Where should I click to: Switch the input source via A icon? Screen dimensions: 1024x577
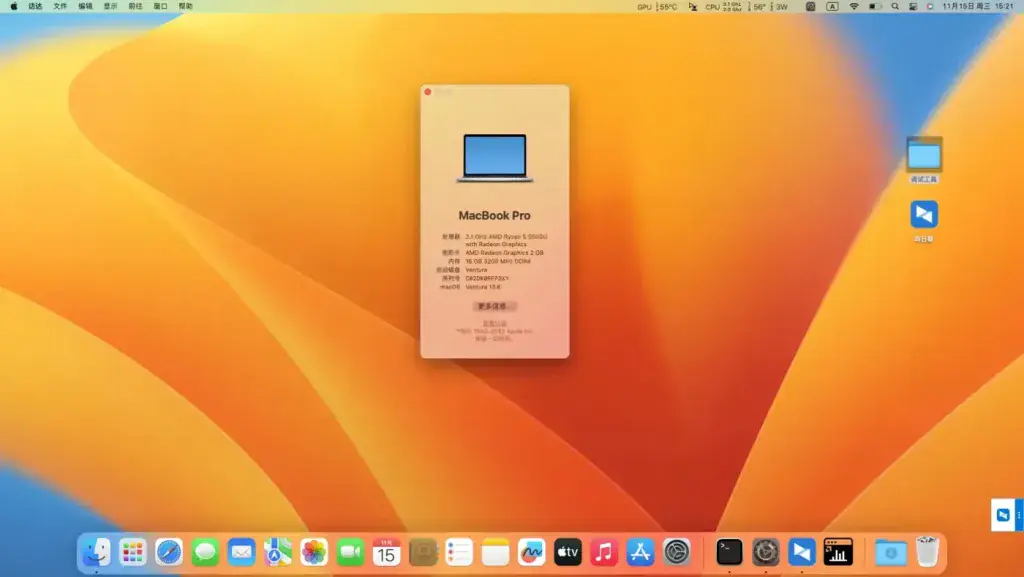[x=832, y=7]
